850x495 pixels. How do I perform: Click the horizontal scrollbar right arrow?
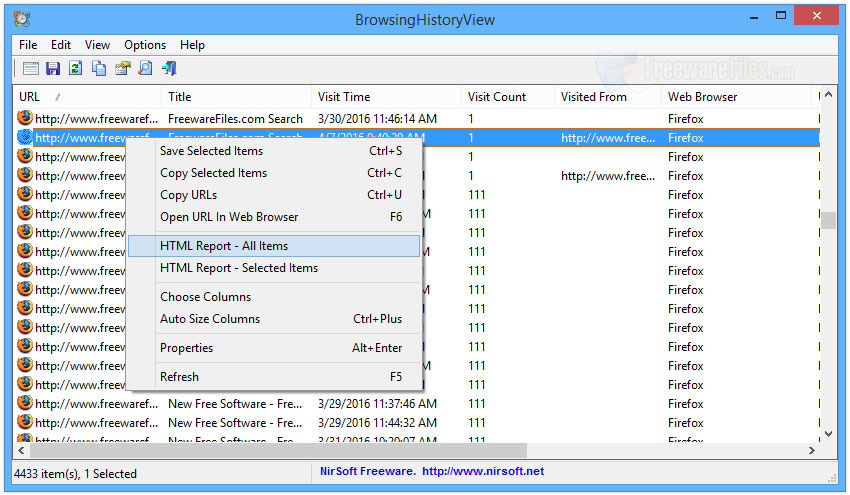coord(812,450)
